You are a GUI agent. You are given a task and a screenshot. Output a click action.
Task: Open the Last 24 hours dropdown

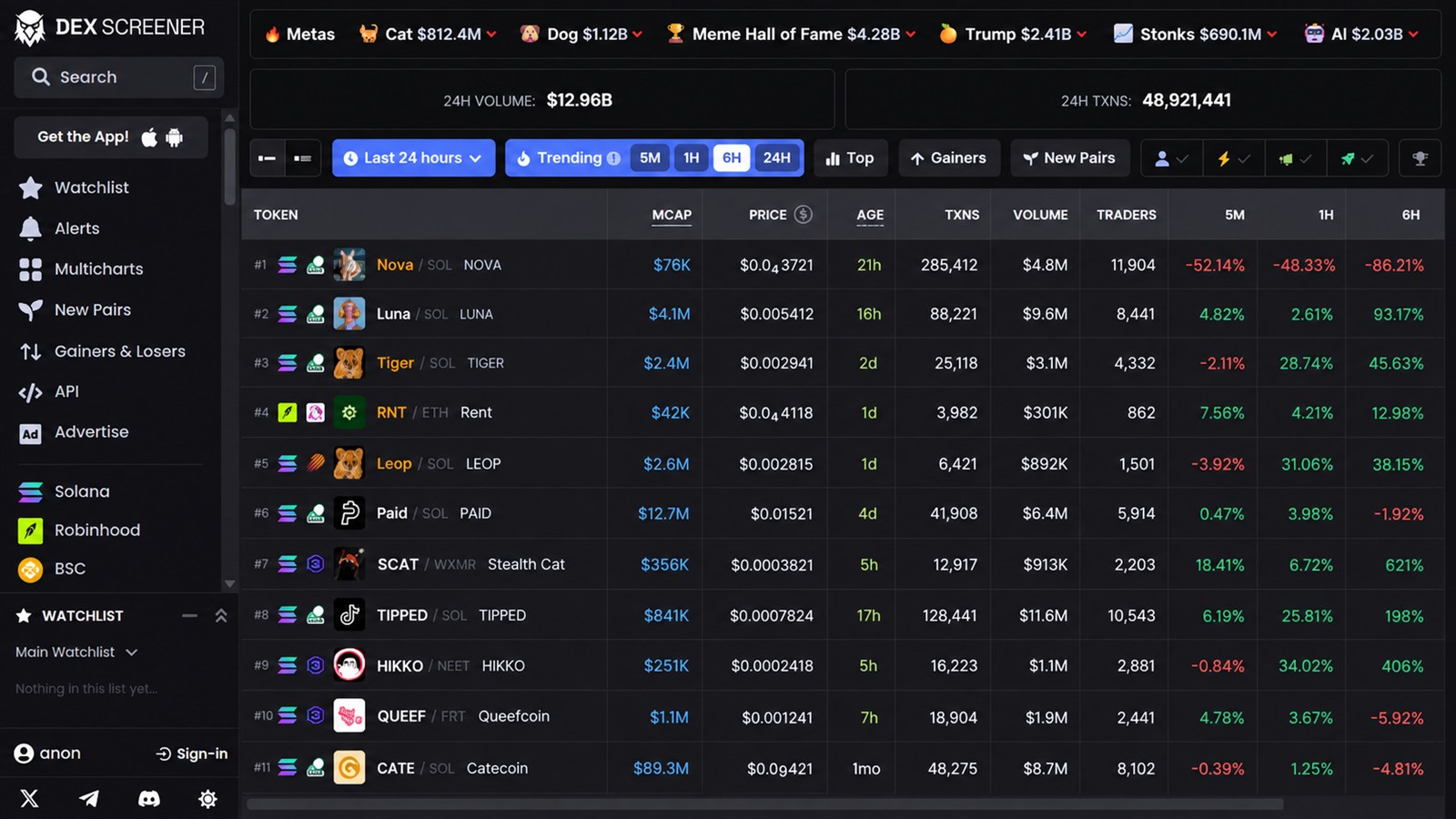[413, 158]
